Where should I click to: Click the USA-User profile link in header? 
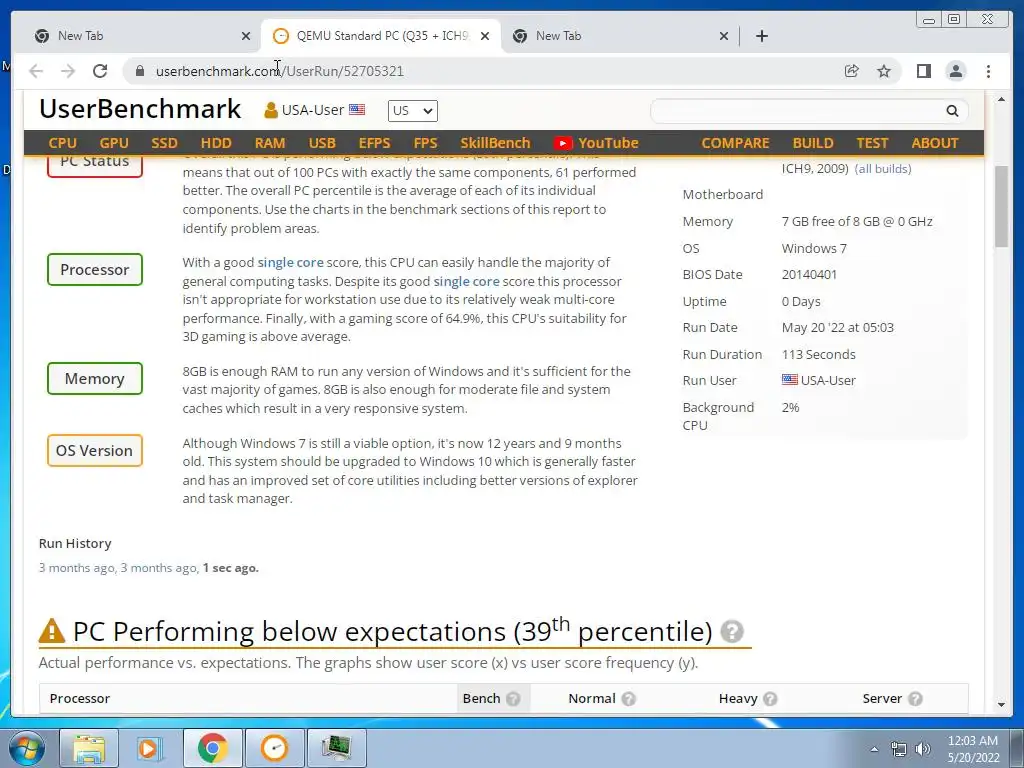(x=314, y=110)
